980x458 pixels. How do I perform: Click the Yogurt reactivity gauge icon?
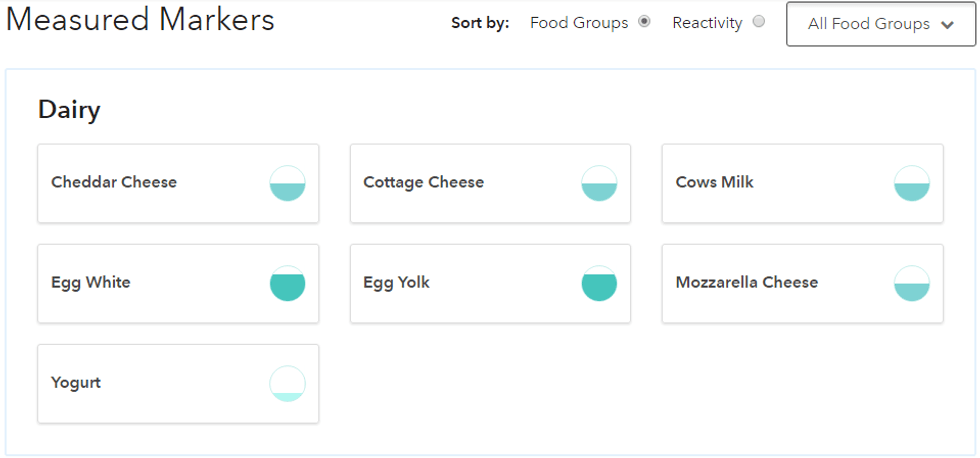[x=287, y=384]
